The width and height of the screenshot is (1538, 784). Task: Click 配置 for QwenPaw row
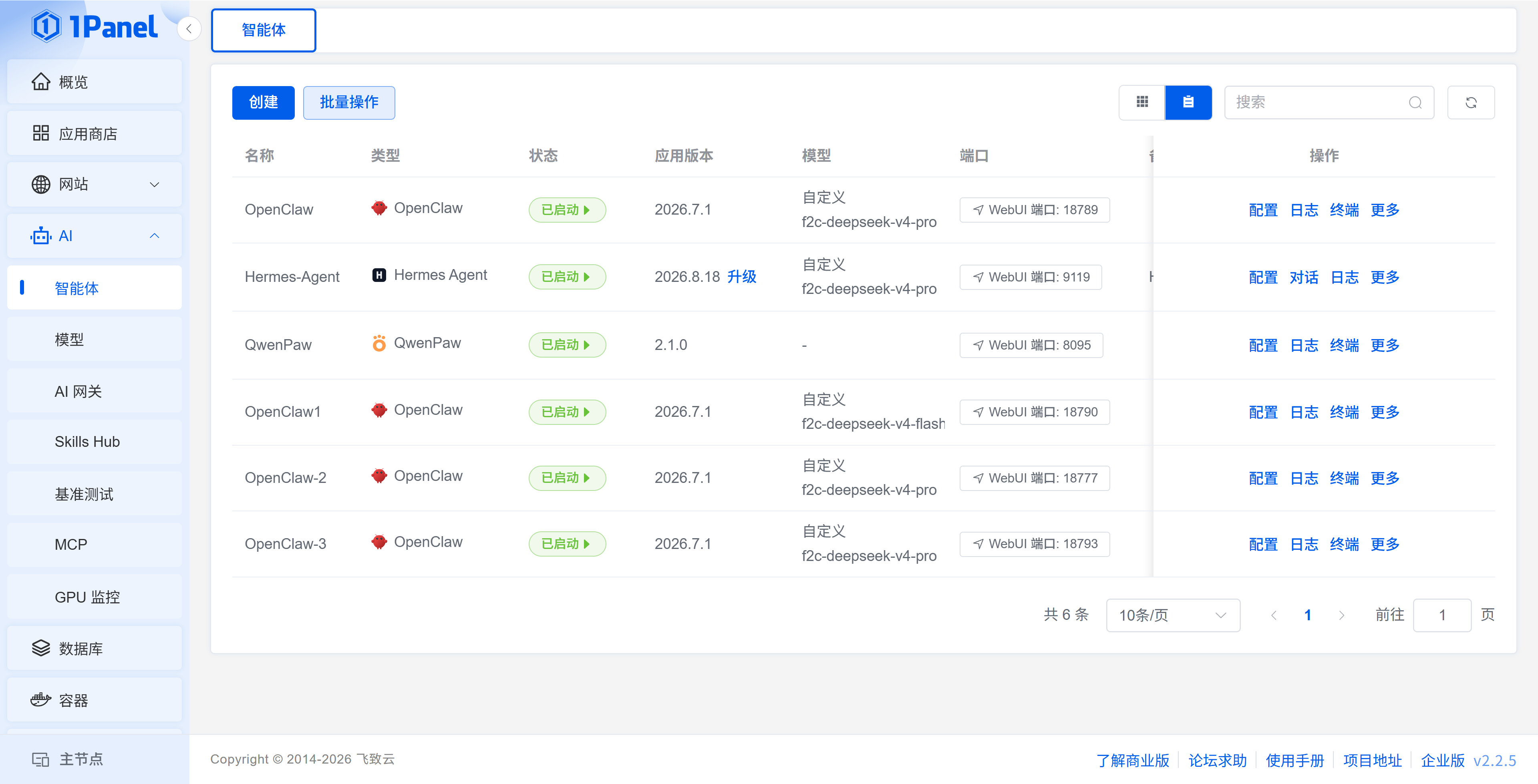(x=1263, y=345)
